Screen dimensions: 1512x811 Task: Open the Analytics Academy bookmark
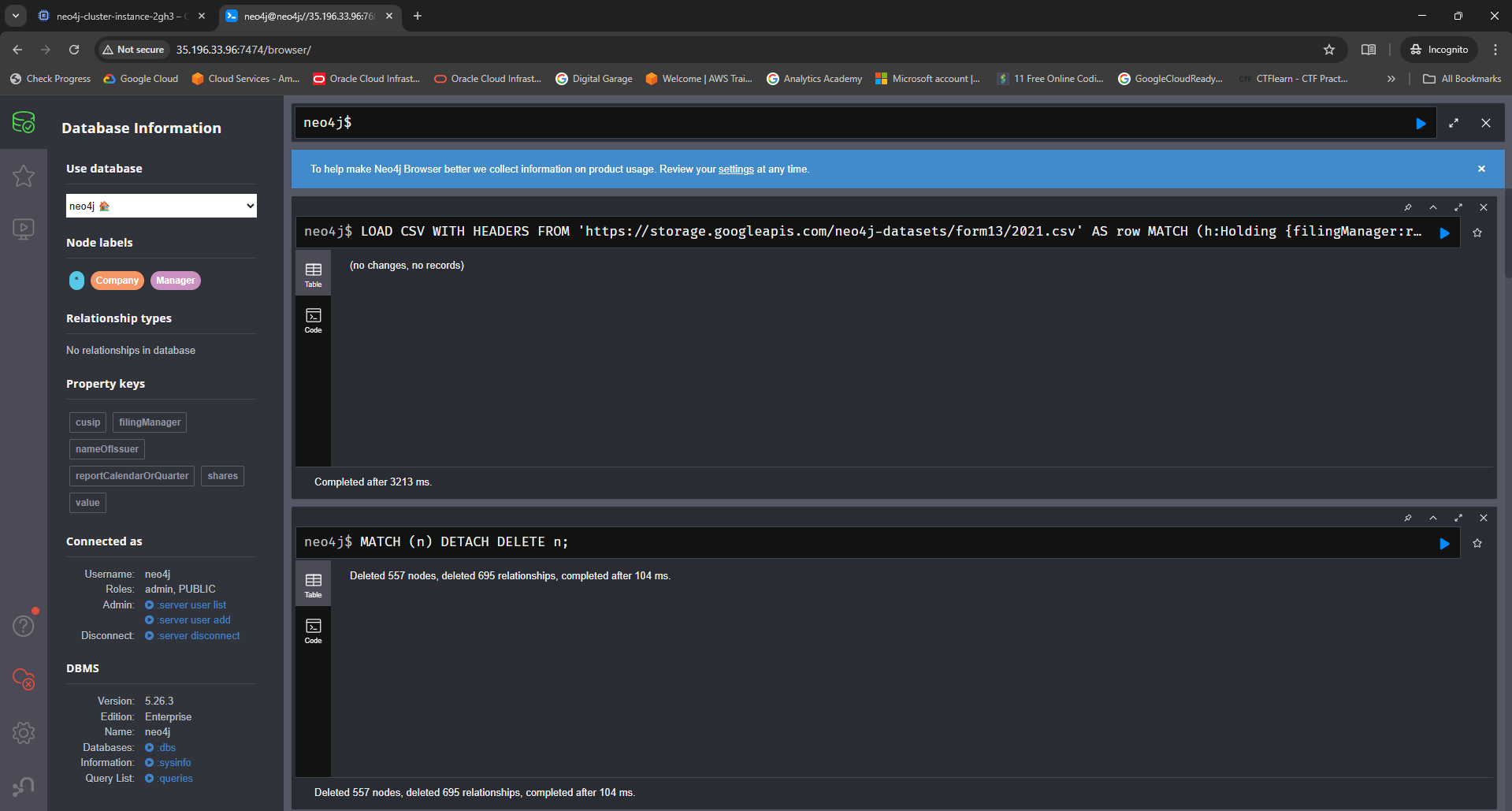pos(815,79)
